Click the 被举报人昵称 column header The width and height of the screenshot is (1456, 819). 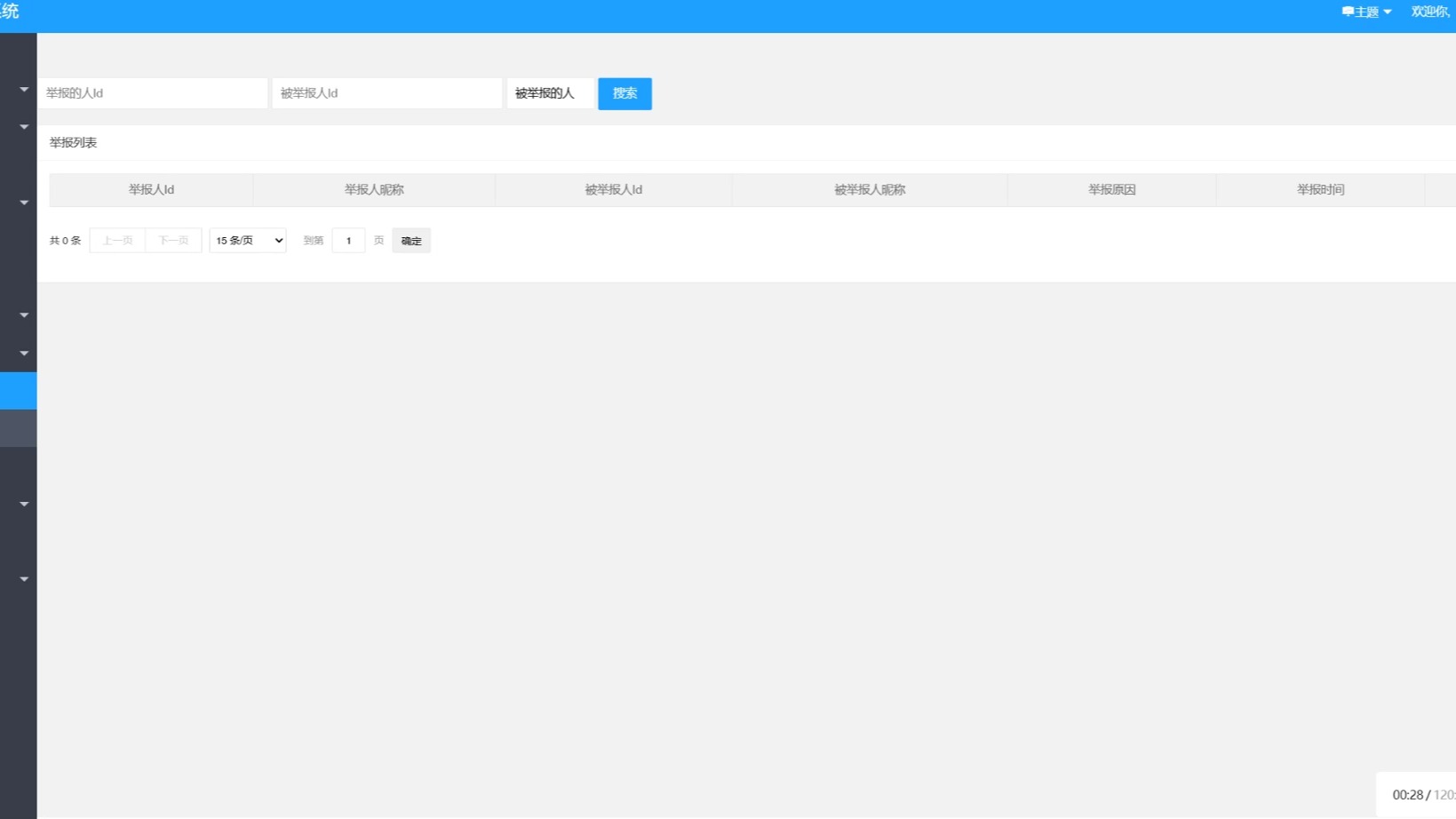coord(869,189)
